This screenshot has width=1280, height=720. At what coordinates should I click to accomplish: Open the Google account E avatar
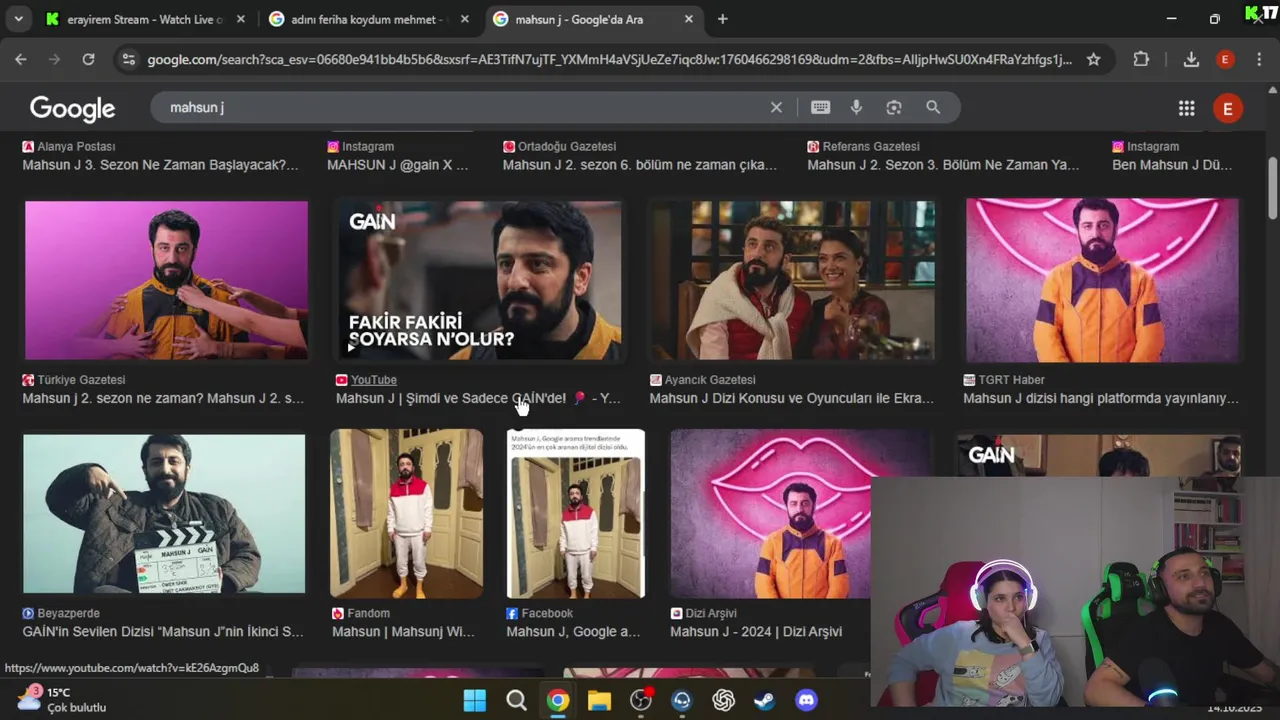pos(1228,108)
